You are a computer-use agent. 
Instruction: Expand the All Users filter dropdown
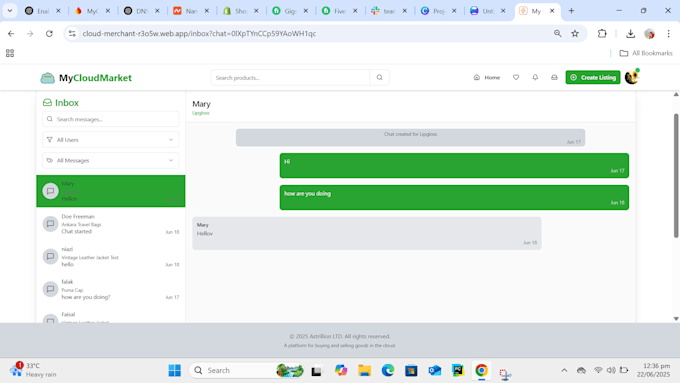111,140
